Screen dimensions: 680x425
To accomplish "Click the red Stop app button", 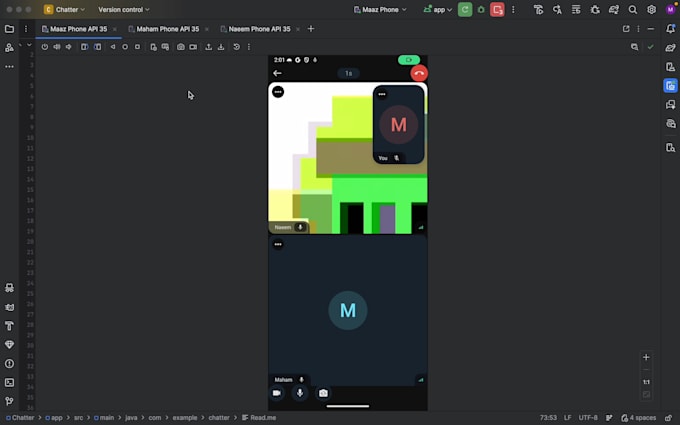I will click(x=497, y=10).
